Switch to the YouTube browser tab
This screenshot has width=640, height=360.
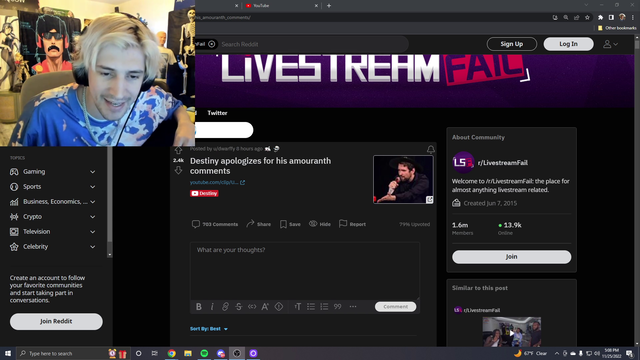281,6
